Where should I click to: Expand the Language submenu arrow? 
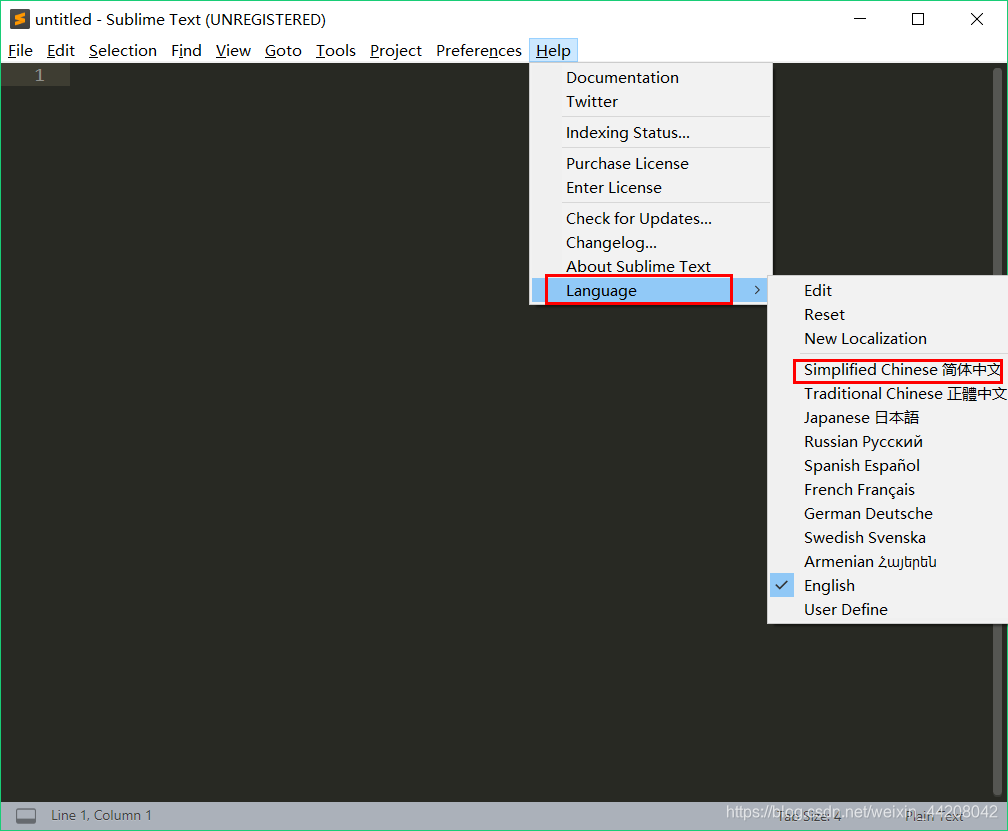757,290
